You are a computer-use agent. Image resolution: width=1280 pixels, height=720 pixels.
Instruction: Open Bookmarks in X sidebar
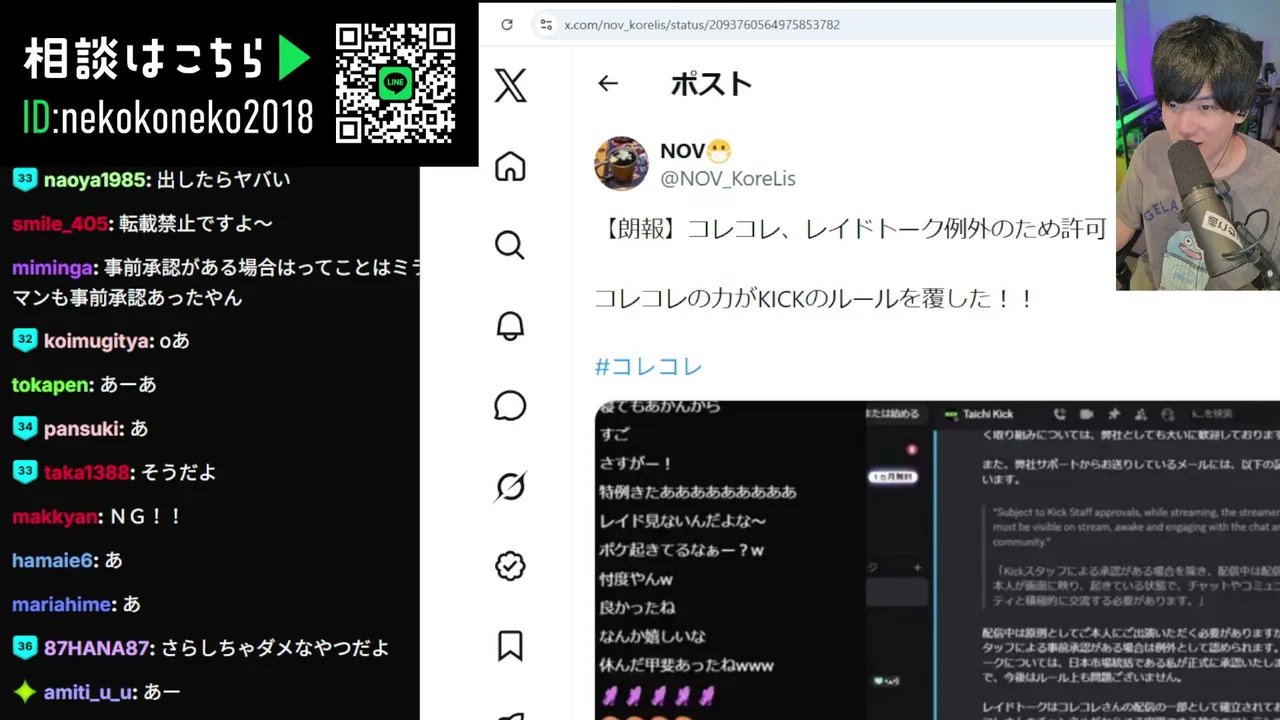[x=510, y=646]
